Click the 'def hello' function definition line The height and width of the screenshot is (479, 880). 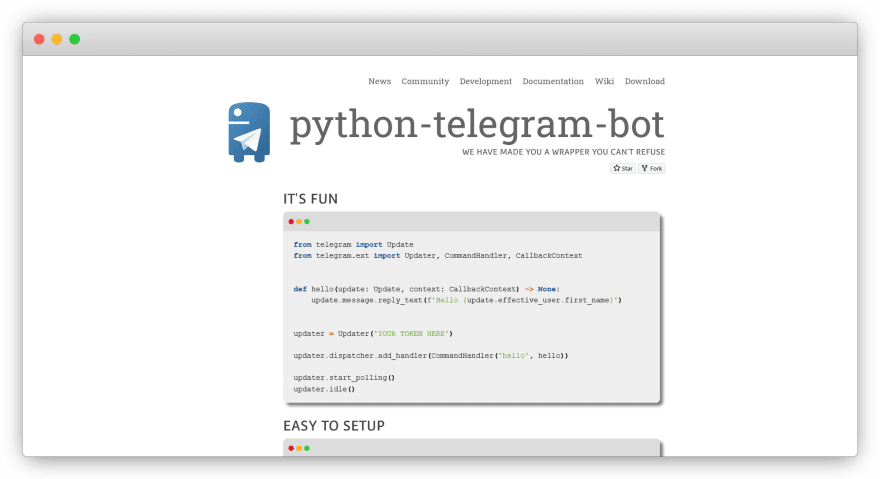pyautogui.click(x=427, y=289)
